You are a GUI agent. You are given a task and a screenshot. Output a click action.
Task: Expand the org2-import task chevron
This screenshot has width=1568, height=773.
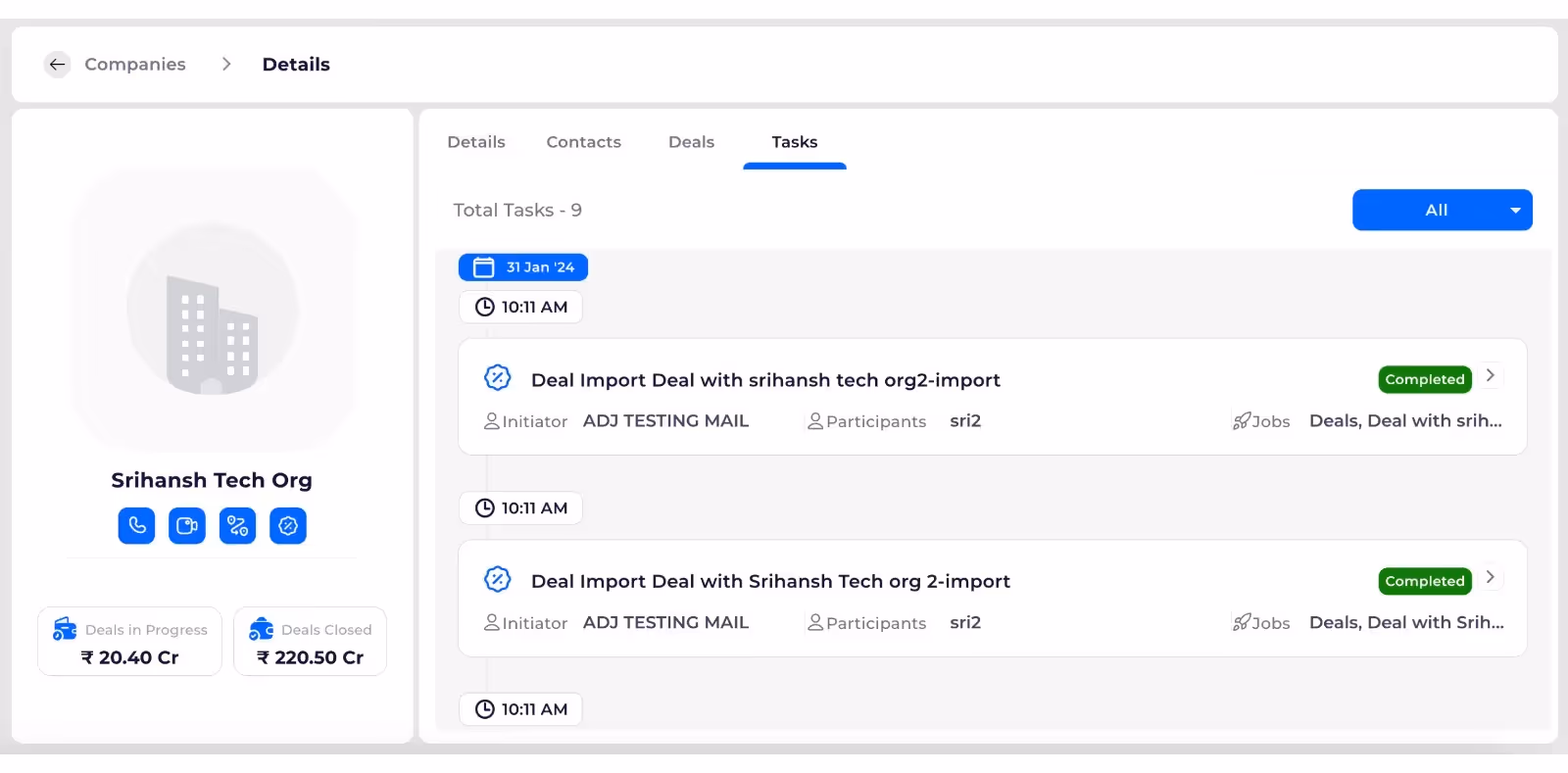(x=1491, y=376)
